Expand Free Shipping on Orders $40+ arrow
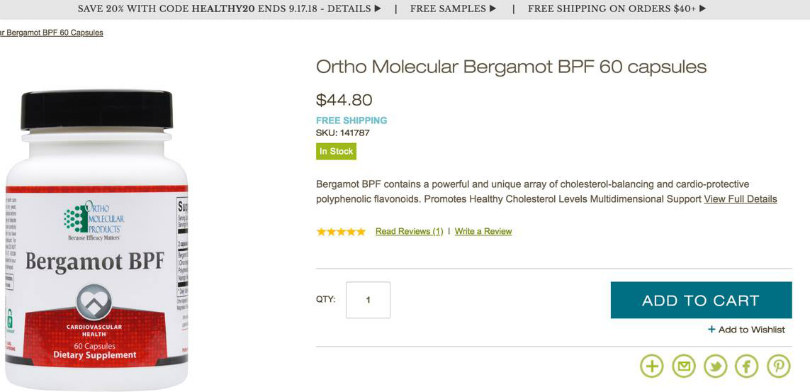The image size is (810, 392). [x=702, y=9]
